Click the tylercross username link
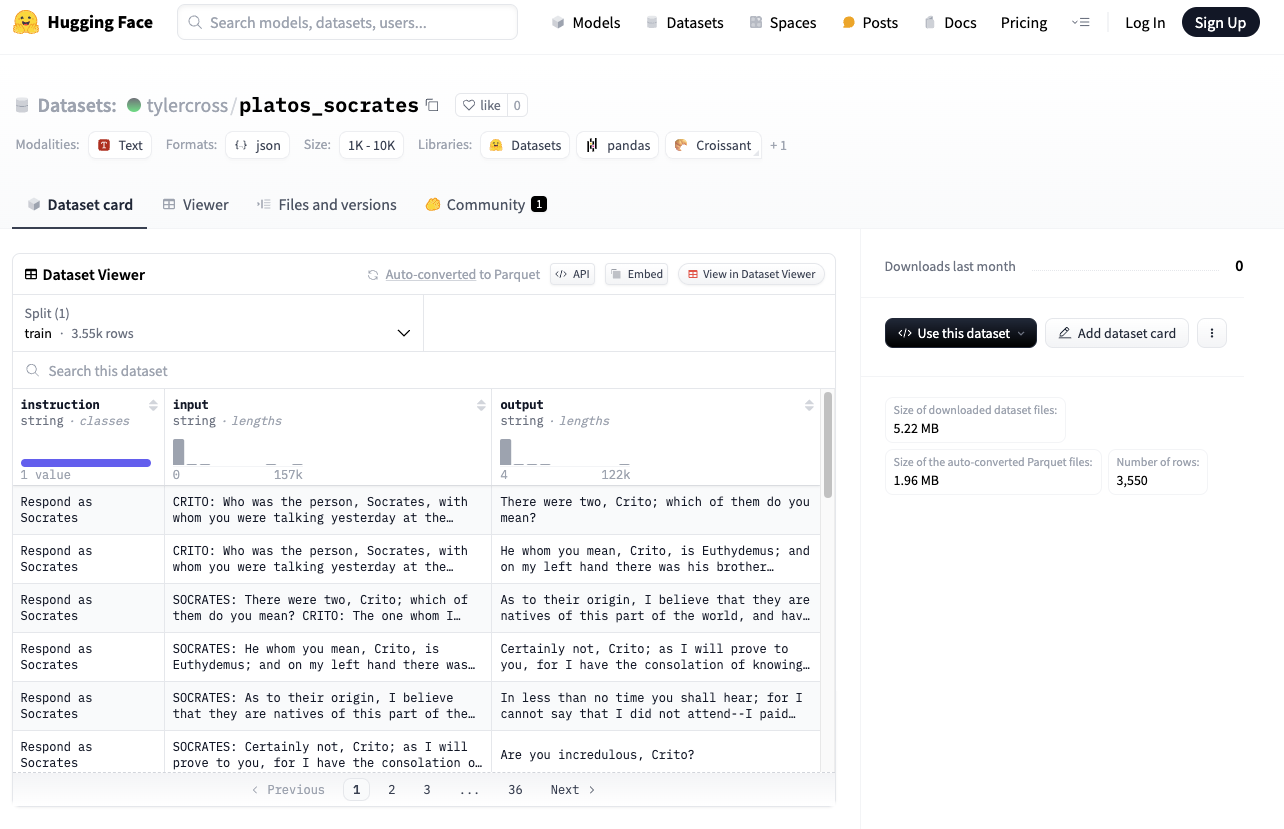This screenshot has height=829, width=1284. 187,105
